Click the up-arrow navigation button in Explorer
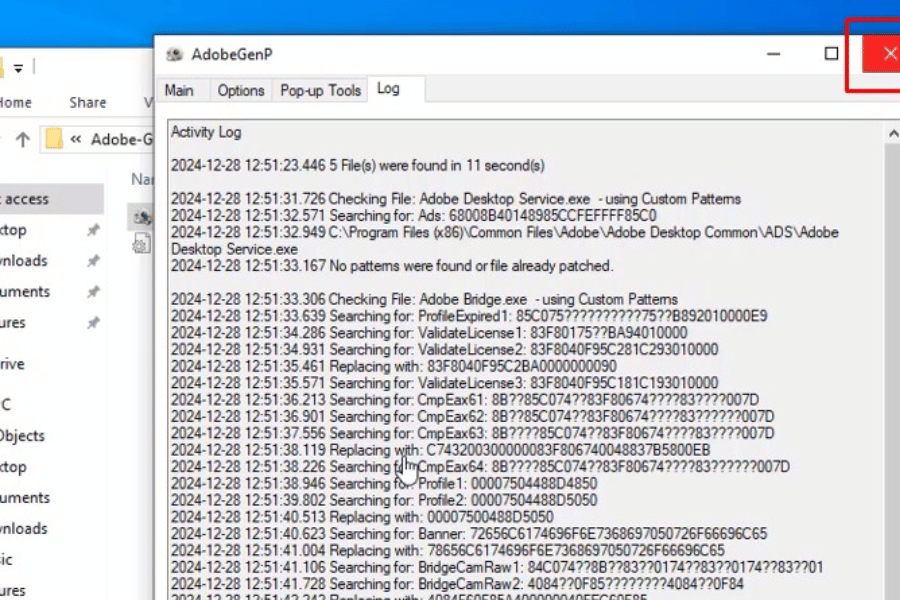This screenshot has height=600, width=900. coord(22,140)
